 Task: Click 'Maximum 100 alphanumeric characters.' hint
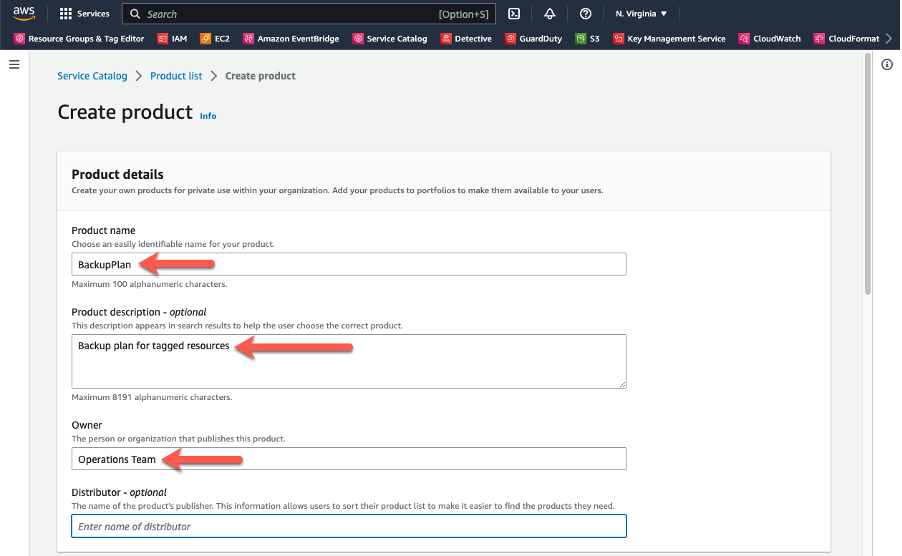tap(149, 284)
